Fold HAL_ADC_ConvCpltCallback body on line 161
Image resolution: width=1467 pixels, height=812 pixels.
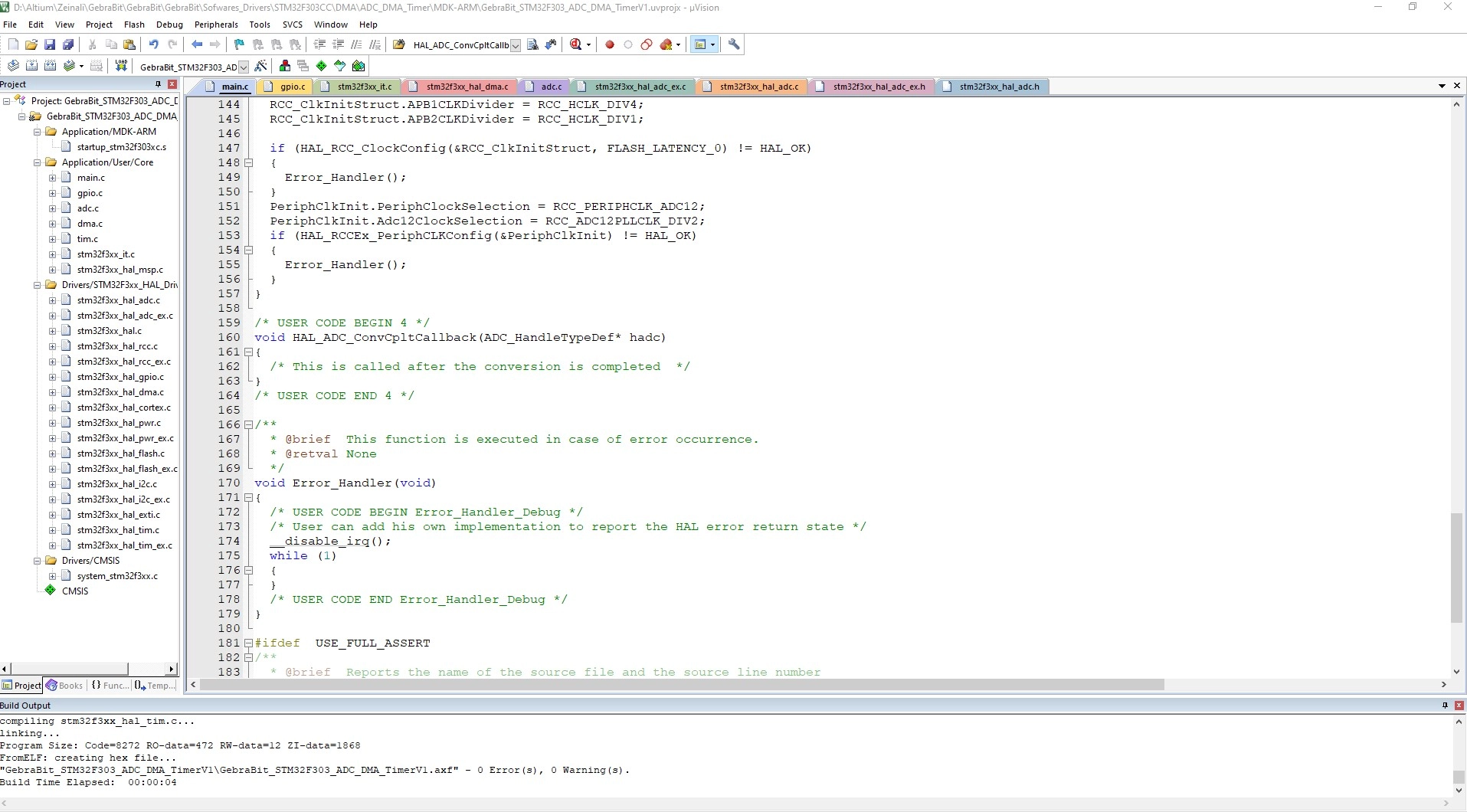(x=248, y=352)
